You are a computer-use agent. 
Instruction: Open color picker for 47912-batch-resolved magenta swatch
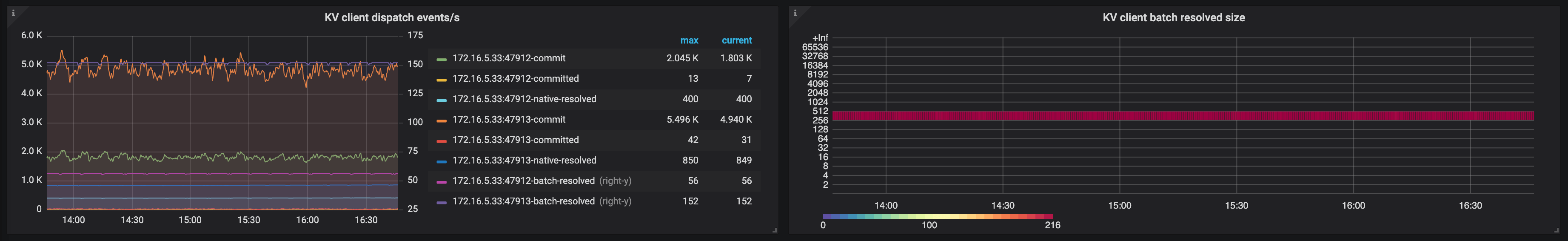(441, 181)
